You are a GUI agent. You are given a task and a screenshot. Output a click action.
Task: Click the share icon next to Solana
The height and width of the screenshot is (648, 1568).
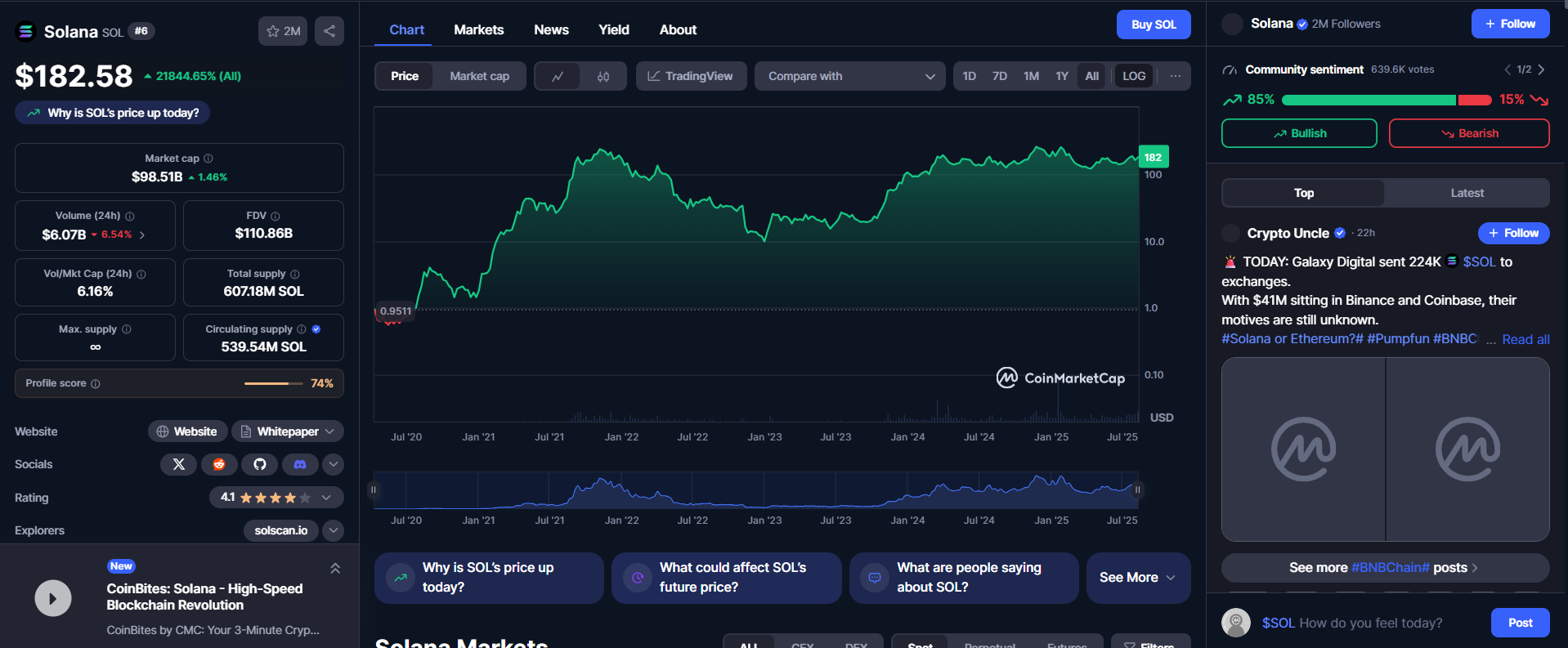click(329, 31)
